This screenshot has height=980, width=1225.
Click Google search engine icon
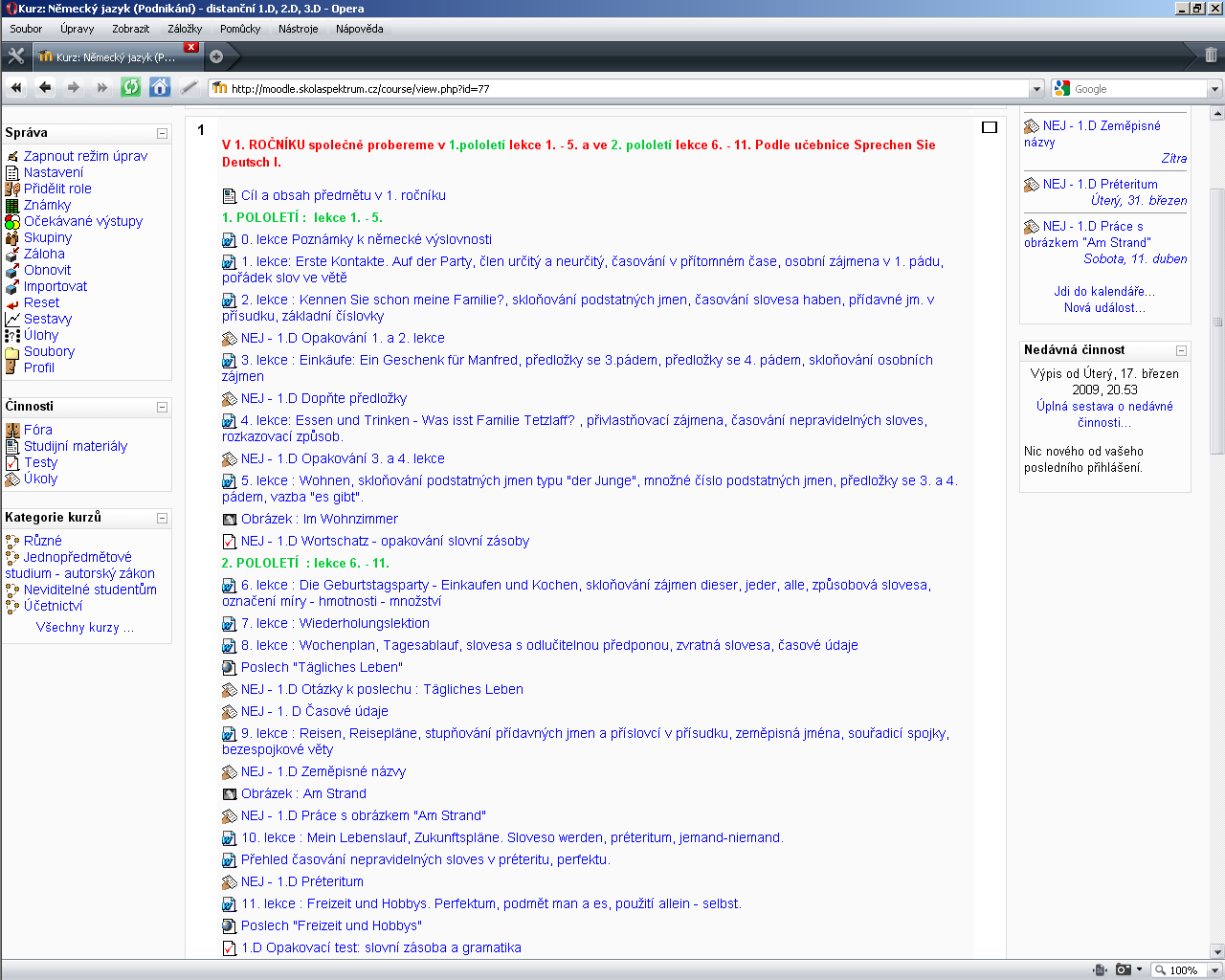pos(1061,88)
